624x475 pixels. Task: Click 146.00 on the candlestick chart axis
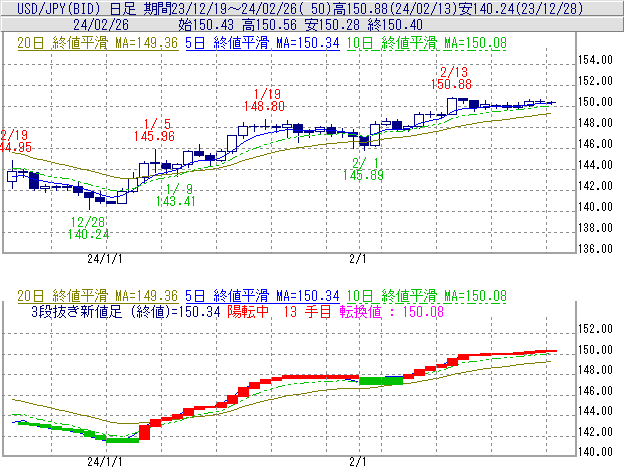coord(595,144)
